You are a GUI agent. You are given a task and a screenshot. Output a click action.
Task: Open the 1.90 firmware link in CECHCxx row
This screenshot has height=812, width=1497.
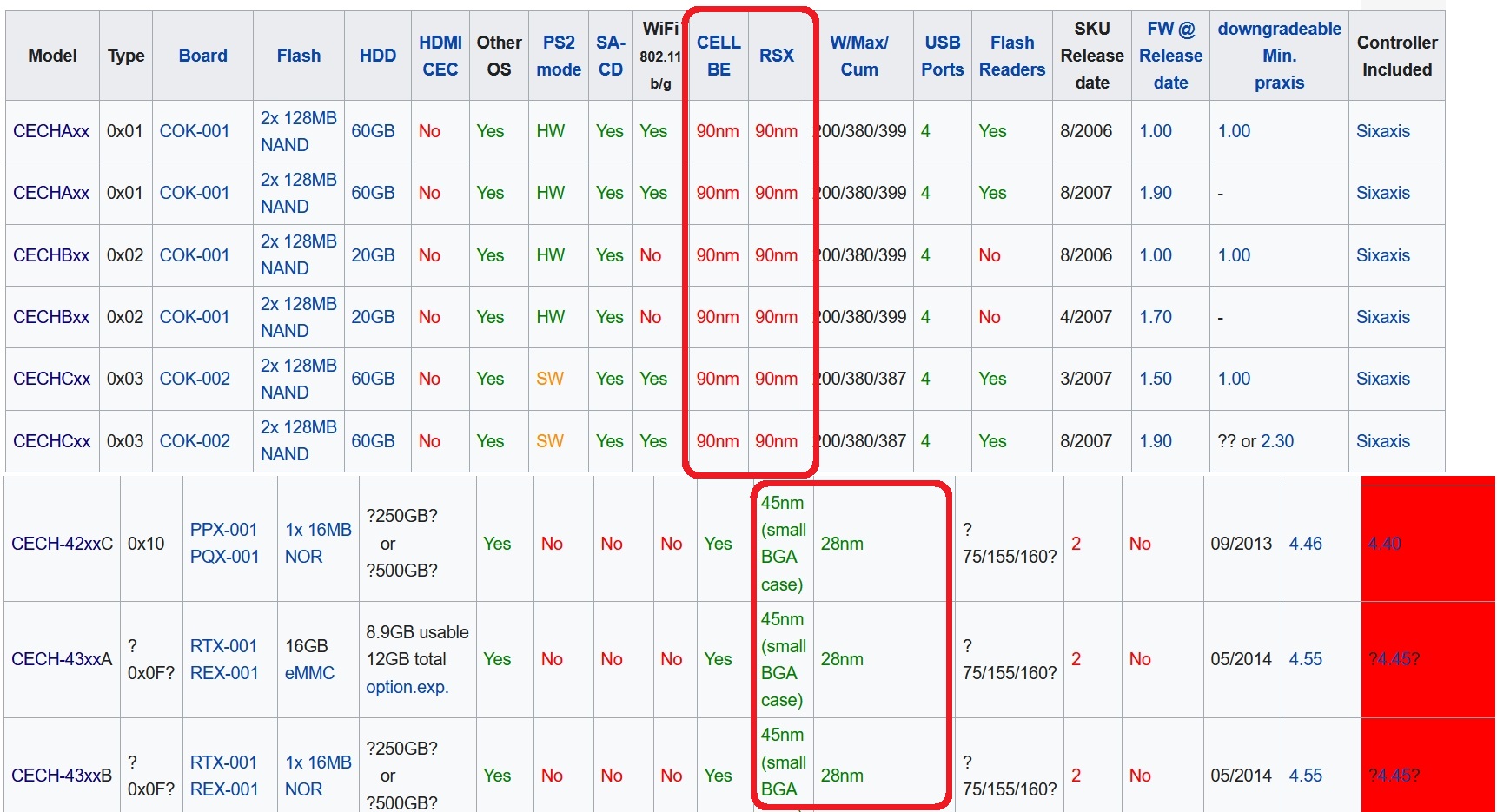coord(1156,441)
